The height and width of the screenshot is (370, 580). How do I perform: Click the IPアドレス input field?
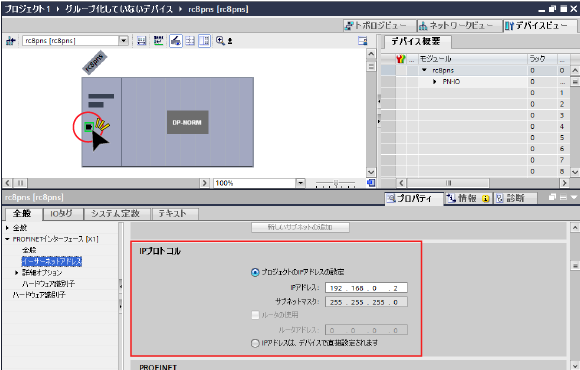[x=366, y=288]
